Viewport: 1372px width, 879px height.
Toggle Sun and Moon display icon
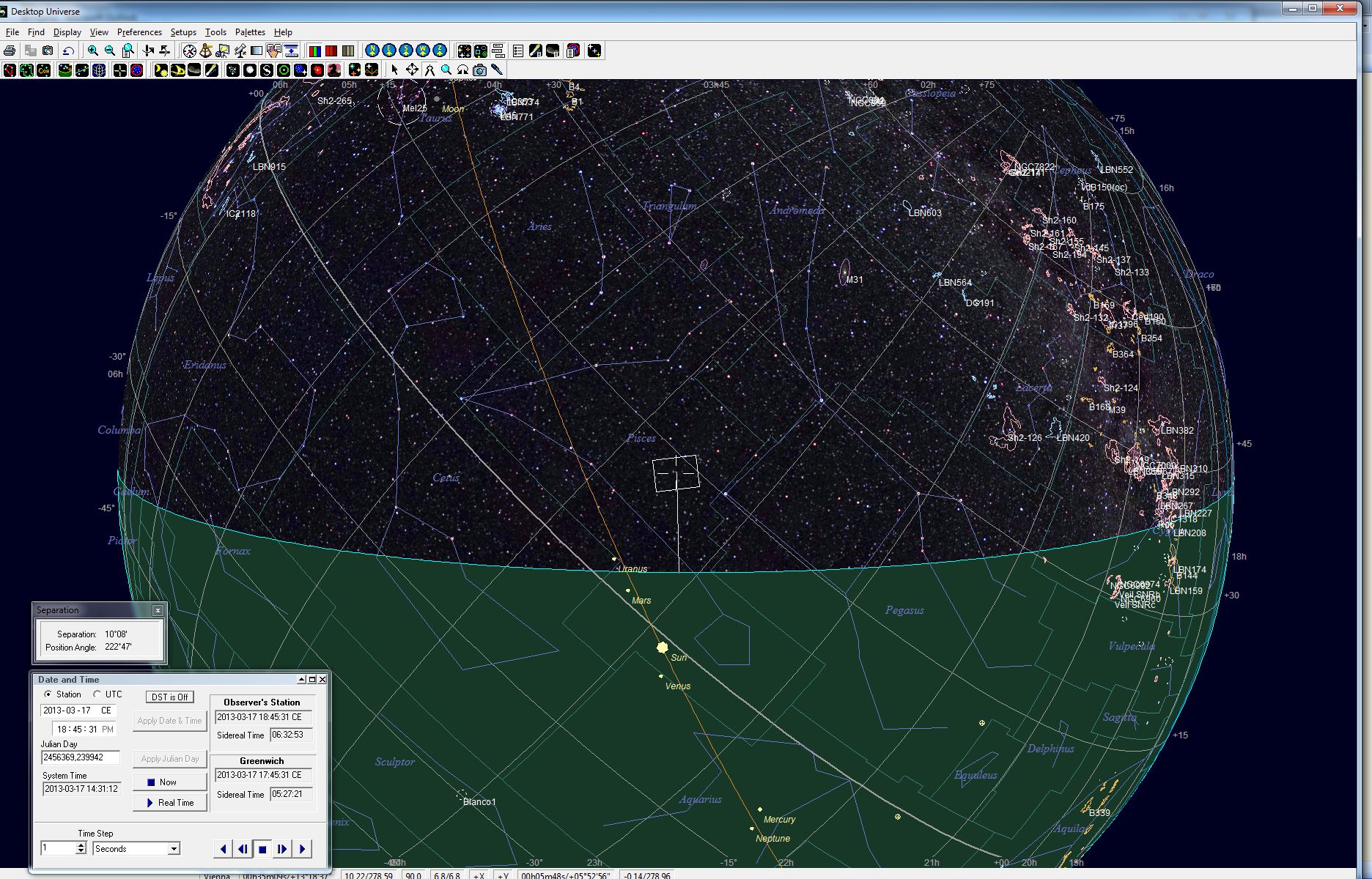[161, 70]
